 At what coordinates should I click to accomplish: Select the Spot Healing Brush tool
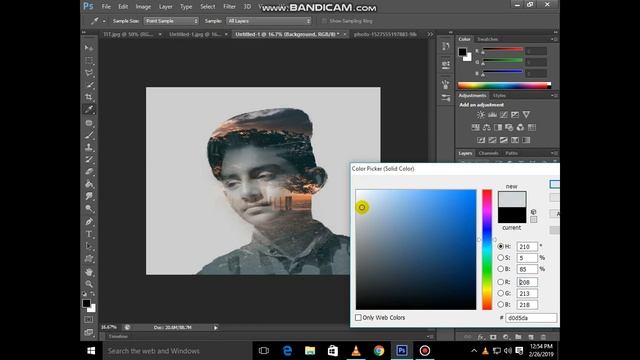pos(89,122)
